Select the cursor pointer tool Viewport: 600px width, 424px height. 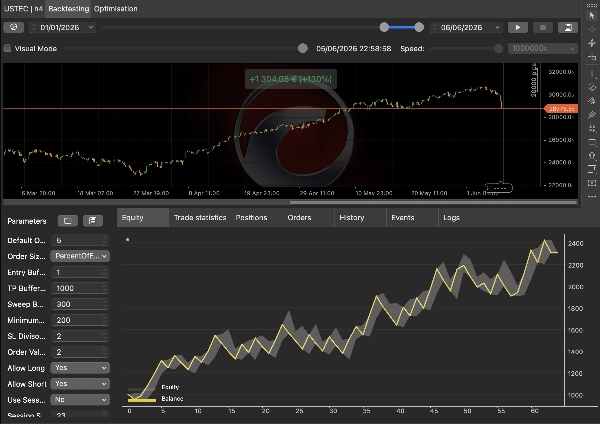[592, 15]
